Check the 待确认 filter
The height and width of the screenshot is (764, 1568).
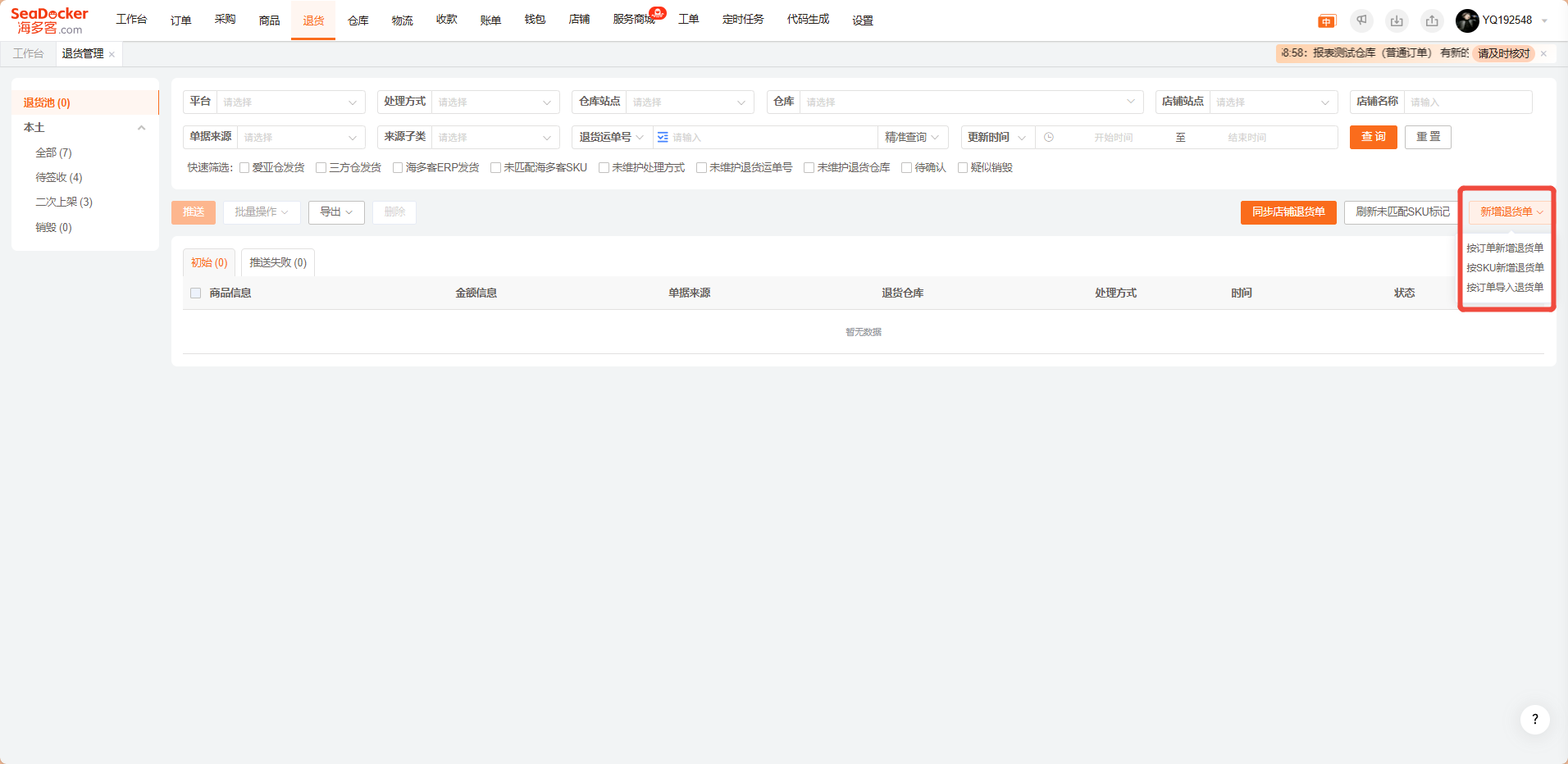coord(906,168)
